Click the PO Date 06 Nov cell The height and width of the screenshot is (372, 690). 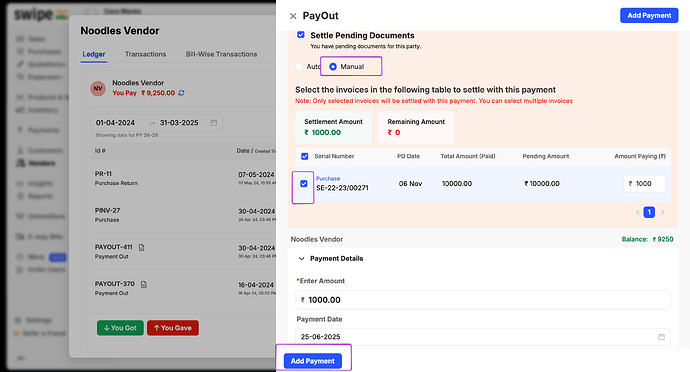[x=410, y=184]
